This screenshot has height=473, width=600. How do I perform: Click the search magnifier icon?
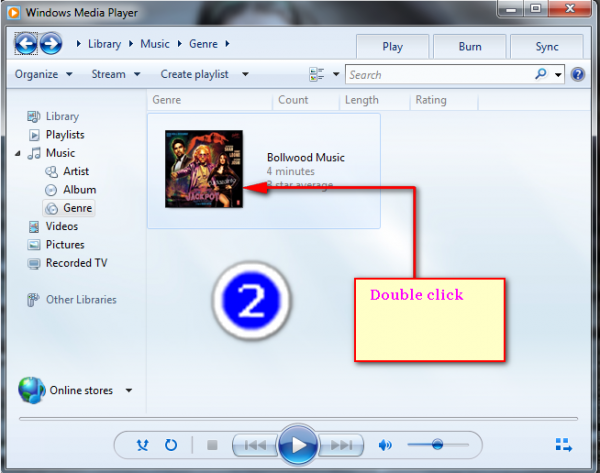(x=541, y=73)
